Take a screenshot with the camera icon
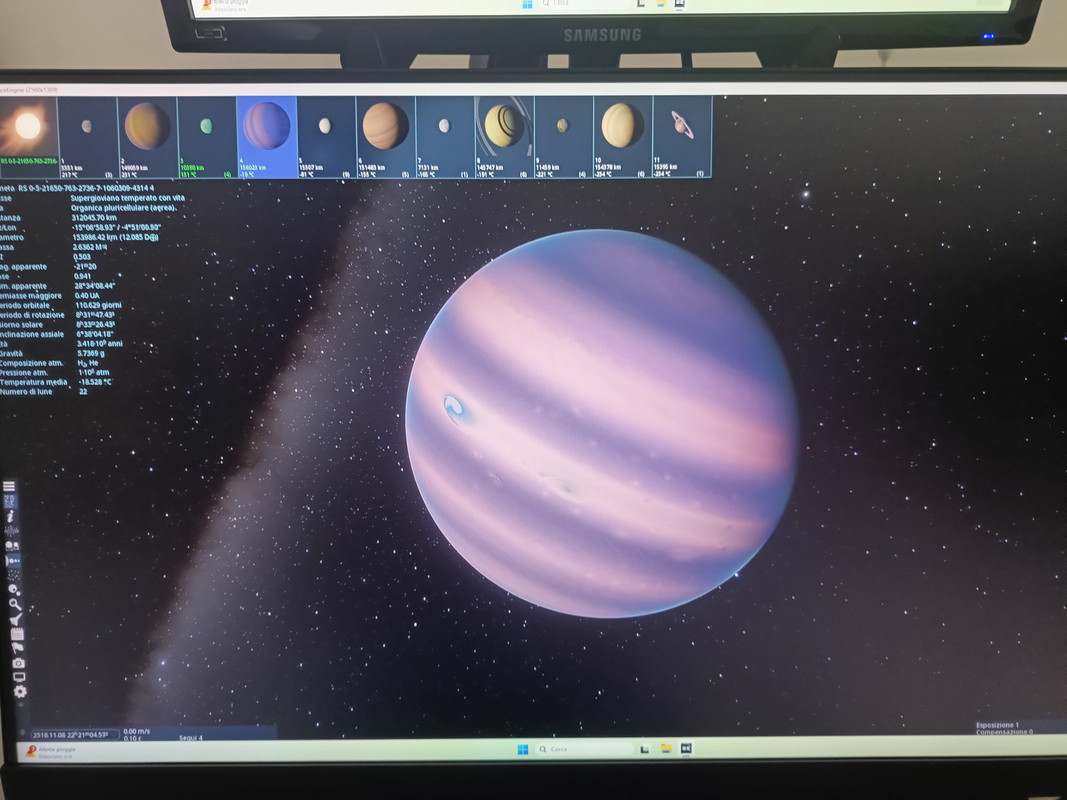Image resolution: width=1067 pixels, height=800 pixels. (18, 663)
